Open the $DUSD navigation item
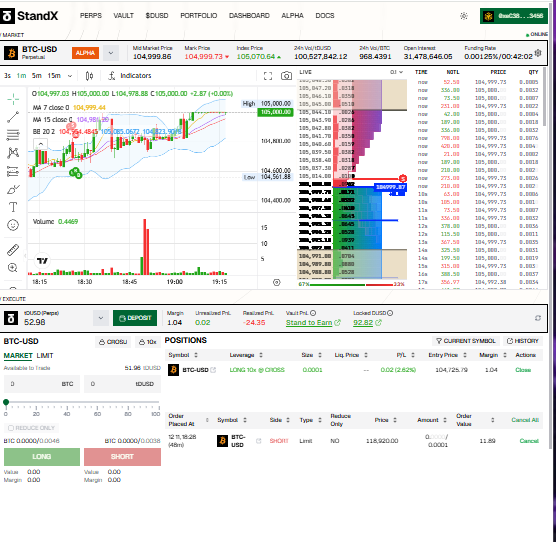Screen dimensions: 556x542 pos(157,16)
